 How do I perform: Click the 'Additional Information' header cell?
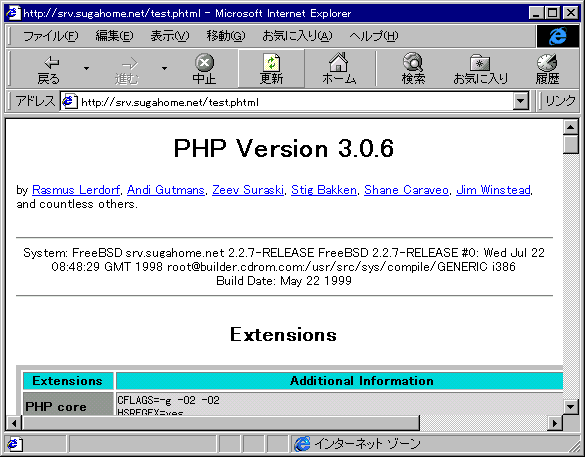(x=340, y=381)
